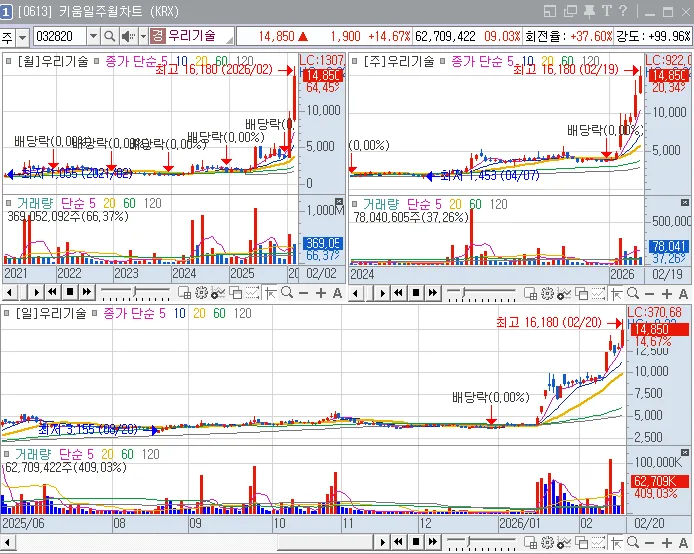Click the 우리기술 stock name field
This screenshot has width=694, height=554.
pos(200,36)
